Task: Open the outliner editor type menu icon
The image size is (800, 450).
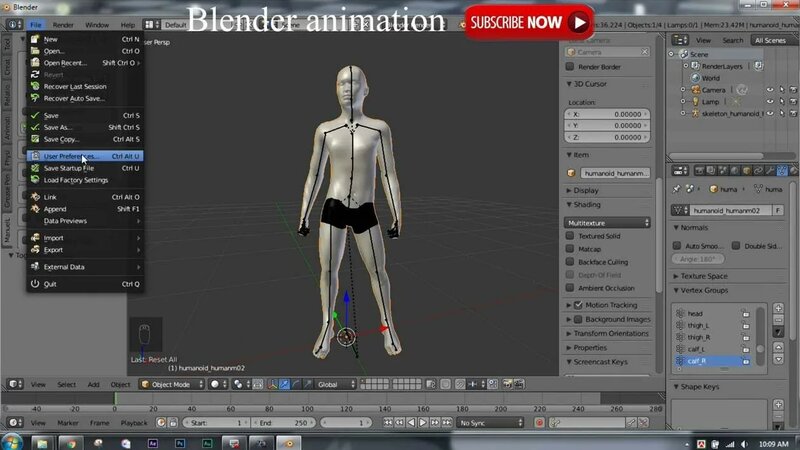Action: (680, 40)
